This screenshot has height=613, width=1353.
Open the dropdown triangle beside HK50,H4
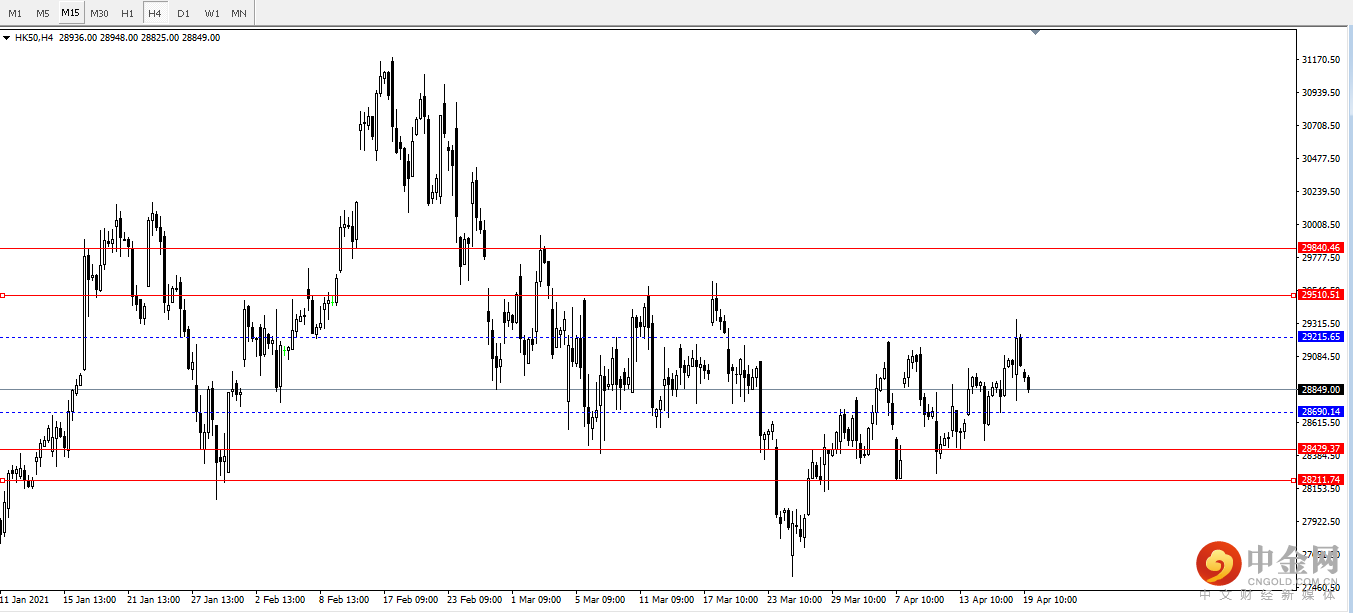point(7,38)
